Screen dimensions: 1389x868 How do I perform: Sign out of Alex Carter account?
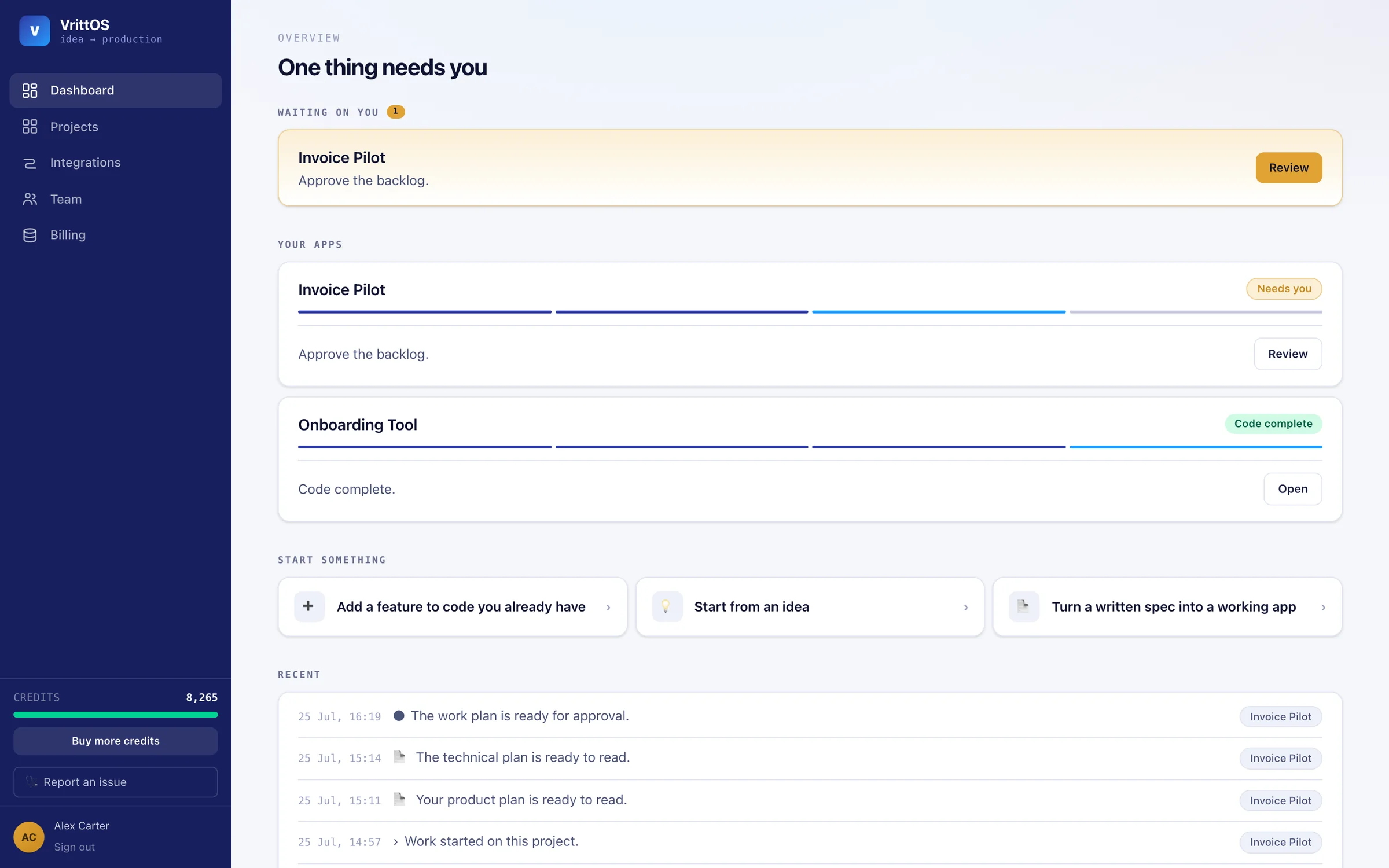pyautogui.click(x=75, y=847)
